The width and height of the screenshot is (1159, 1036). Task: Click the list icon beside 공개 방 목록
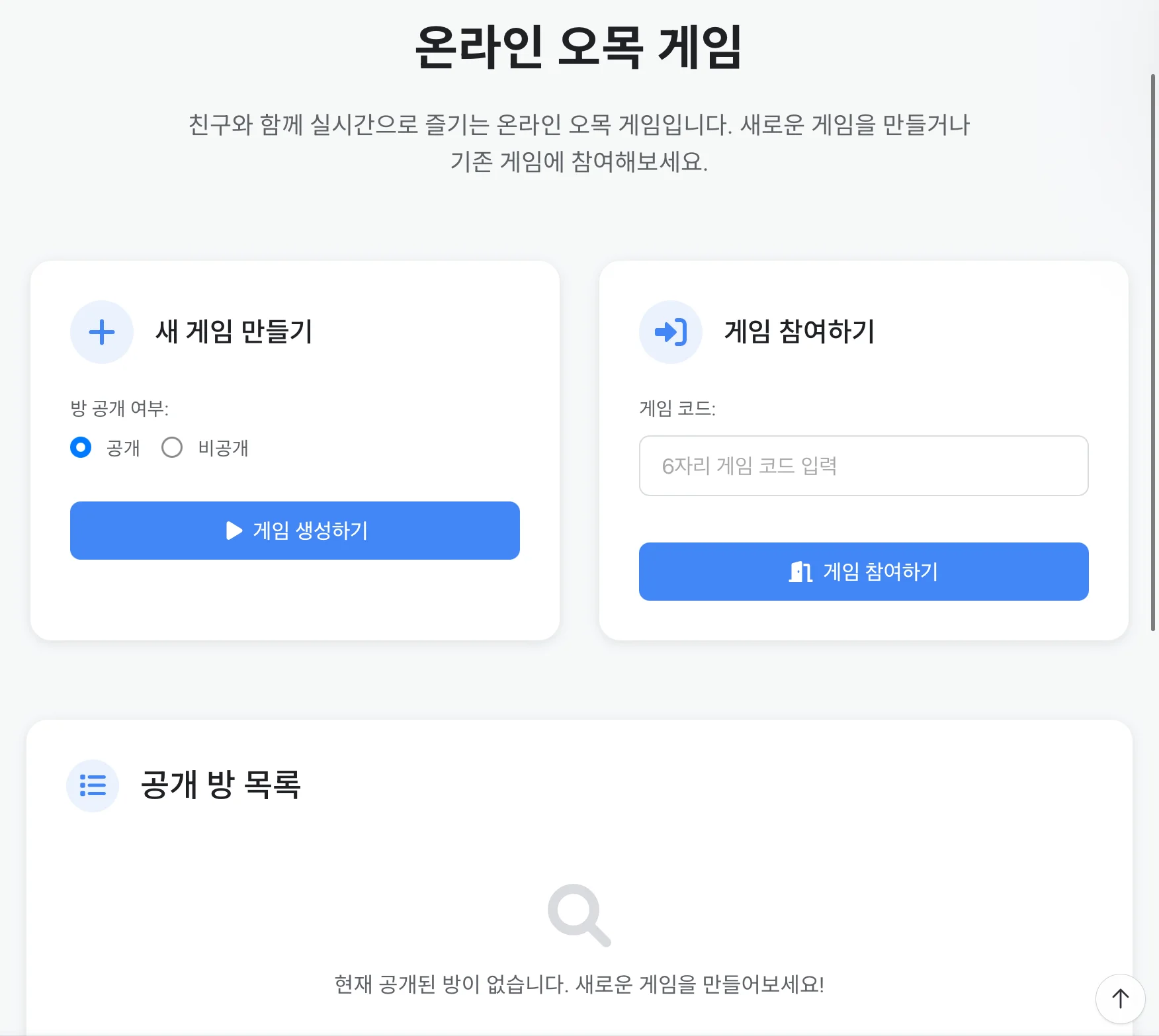pos(93,785)
